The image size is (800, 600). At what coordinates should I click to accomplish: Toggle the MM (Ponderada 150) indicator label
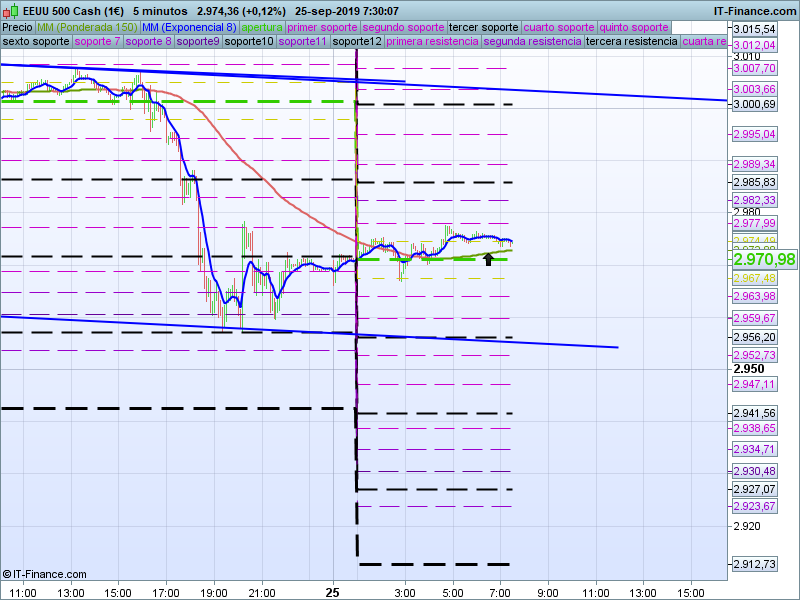click(x=88, y=27)
